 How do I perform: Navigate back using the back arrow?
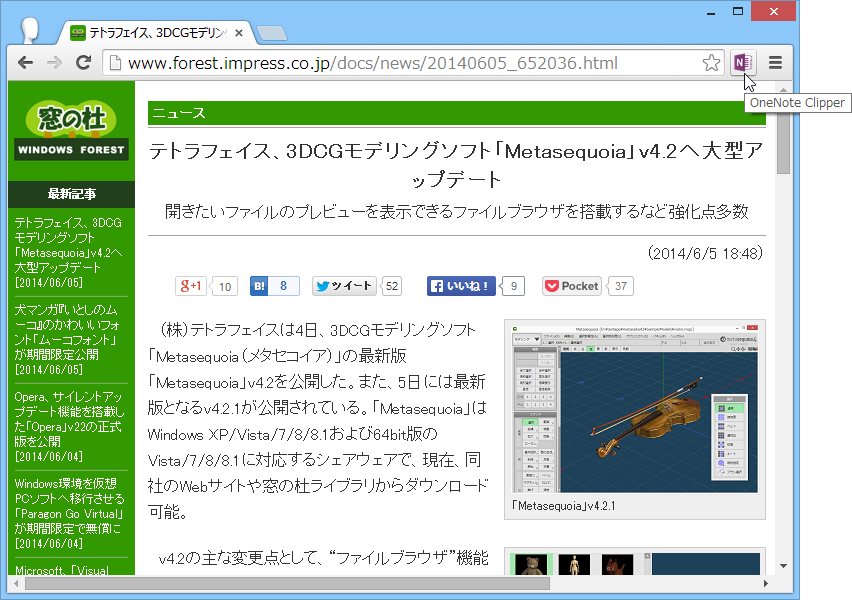click(24, 62)
